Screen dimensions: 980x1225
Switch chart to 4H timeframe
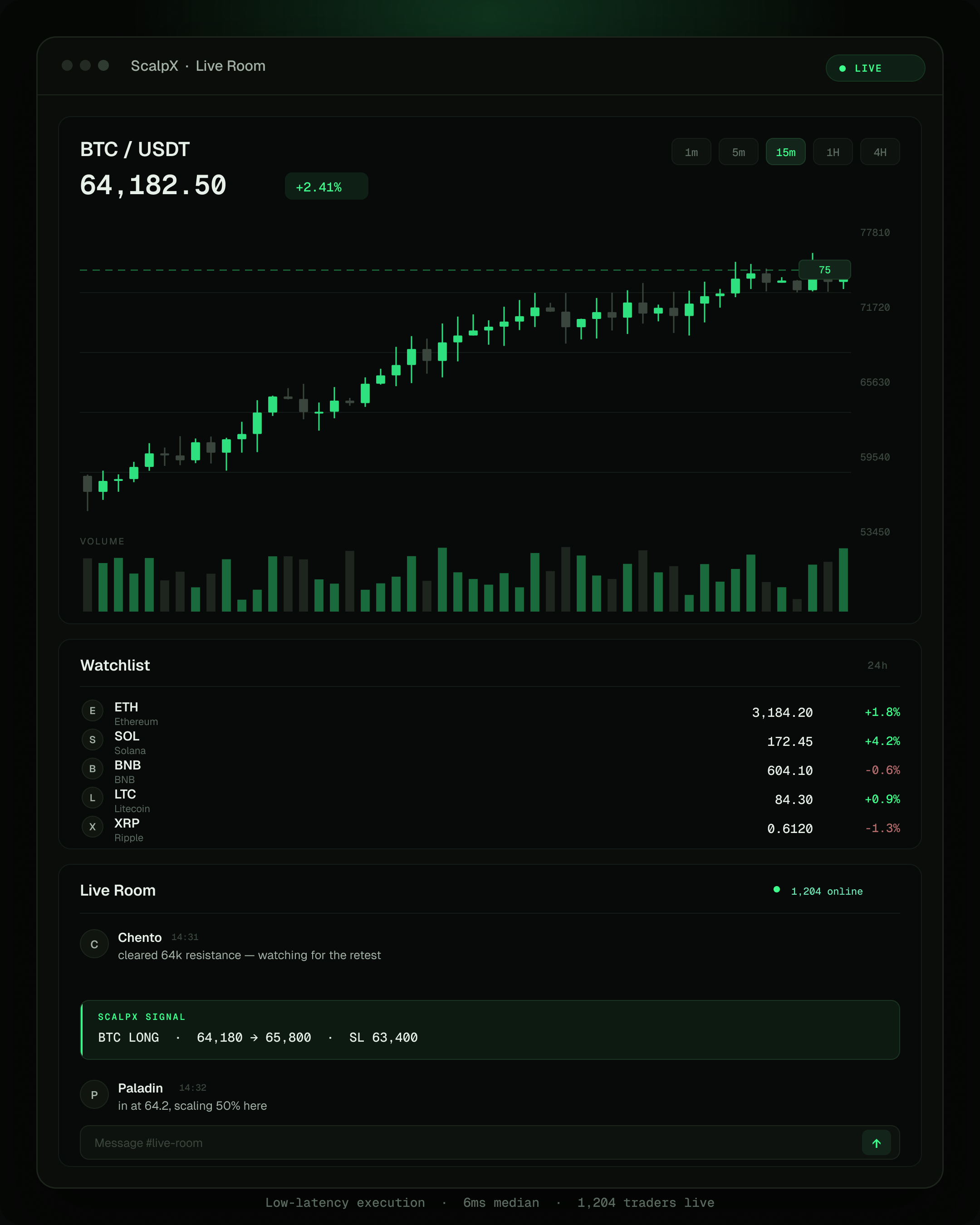879,152
